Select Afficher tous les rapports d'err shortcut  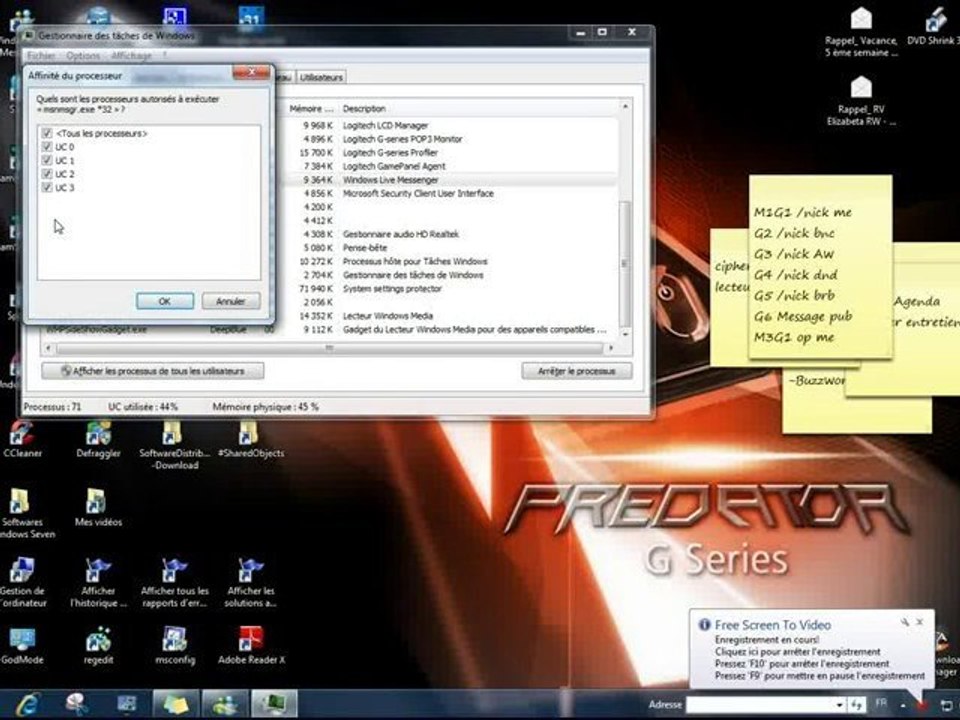coord(174,582)
